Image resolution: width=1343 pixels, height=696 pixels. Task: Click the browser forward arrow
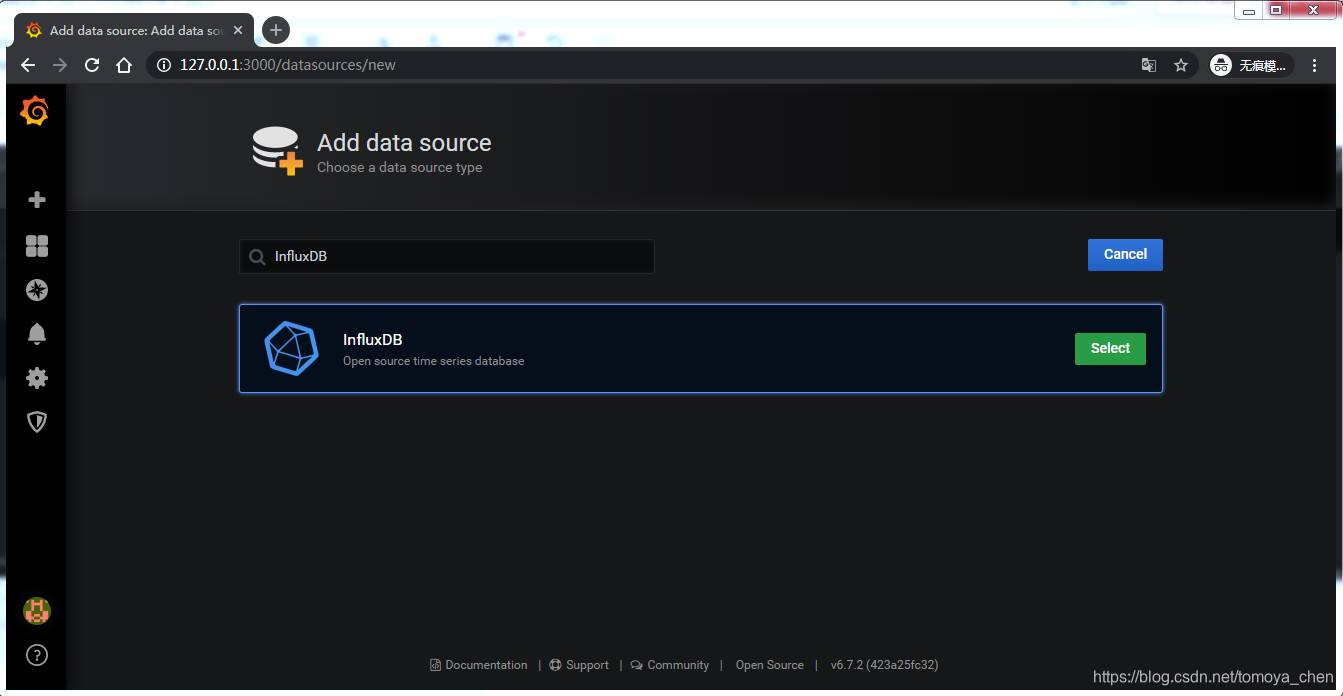[x=60, y=65]
